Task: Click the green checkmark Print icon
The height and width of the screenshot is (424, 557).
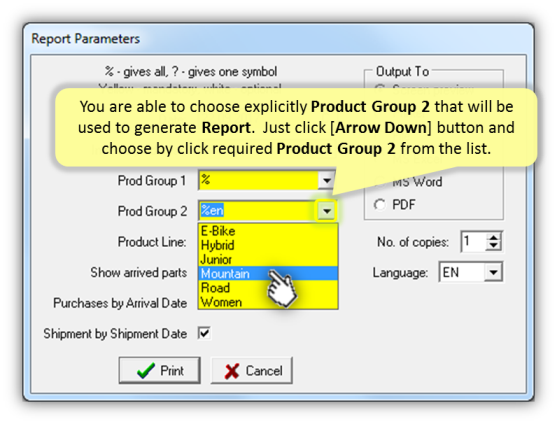Action: point(145,371)
